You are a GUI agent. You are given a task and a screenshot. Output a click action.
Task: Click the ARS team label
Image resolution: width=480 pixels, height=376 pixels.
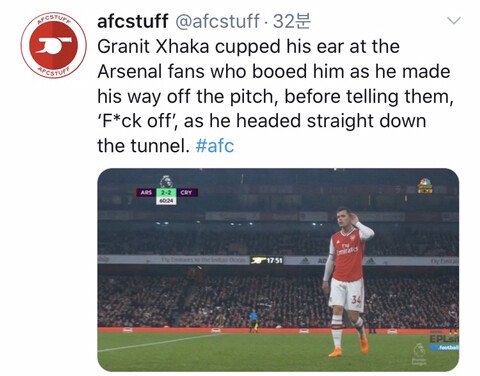pos(146,192)
